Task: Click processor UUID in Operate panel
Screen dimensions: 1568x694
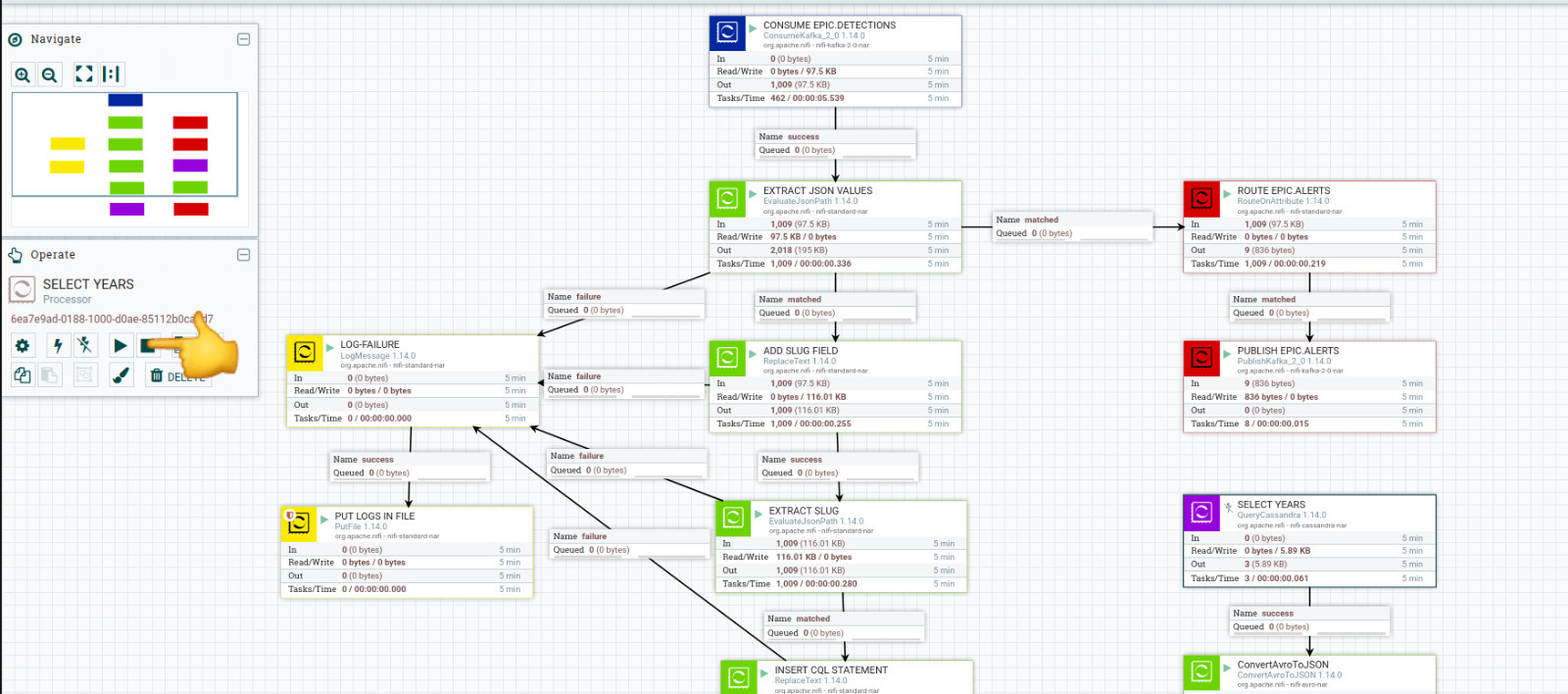Action: (112, 319)
